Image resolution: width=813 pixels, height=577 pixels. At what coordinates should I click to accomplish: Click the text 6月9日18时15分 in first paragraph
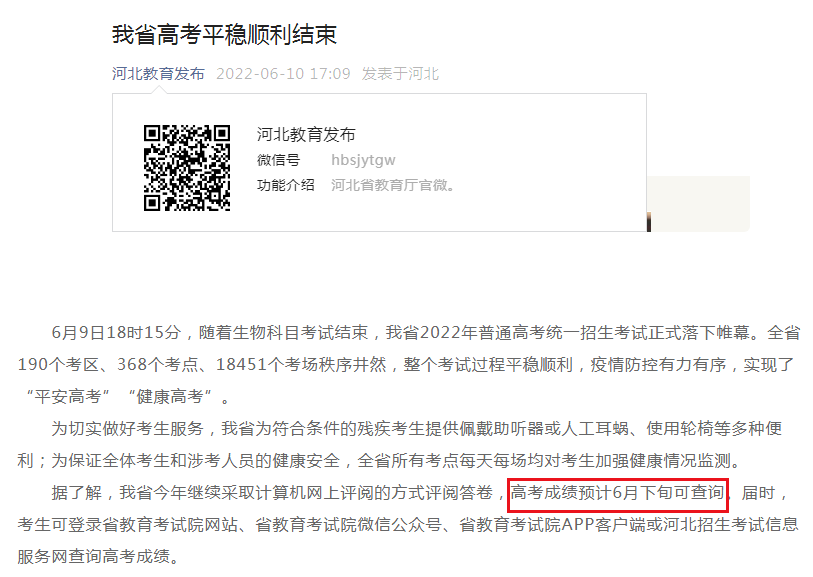point(116,332)
